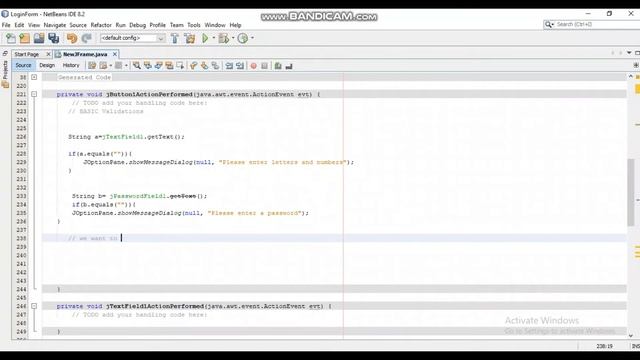Click the Shift Line Right icon
This screenshot has height=360, width=640.
[240, 66]
